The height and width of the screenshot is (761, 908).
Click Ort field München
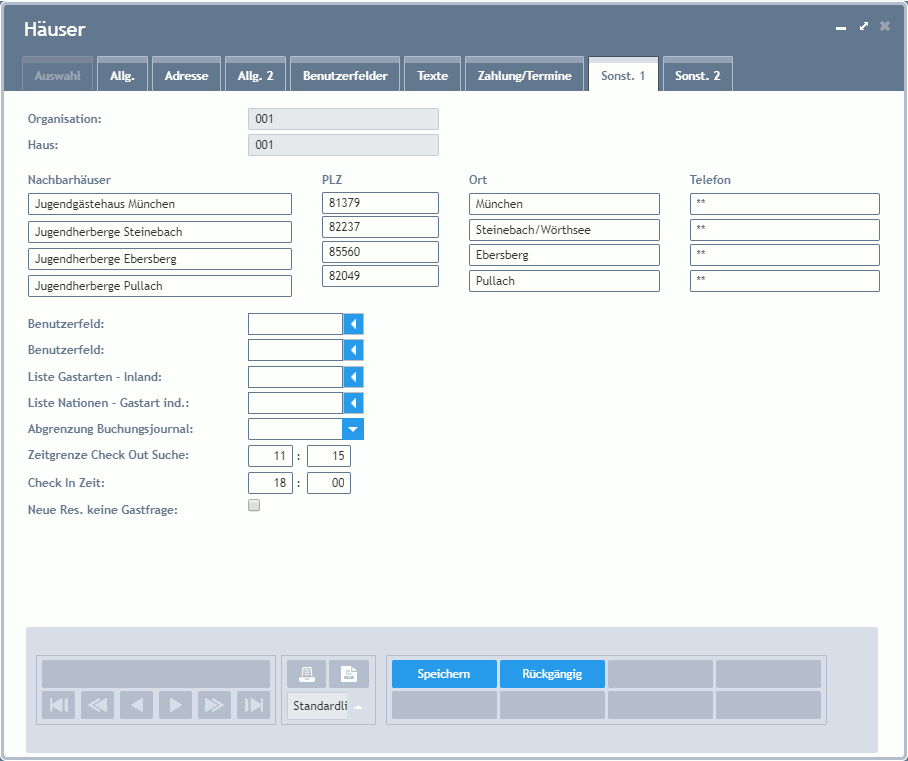(x=565, y=204)
